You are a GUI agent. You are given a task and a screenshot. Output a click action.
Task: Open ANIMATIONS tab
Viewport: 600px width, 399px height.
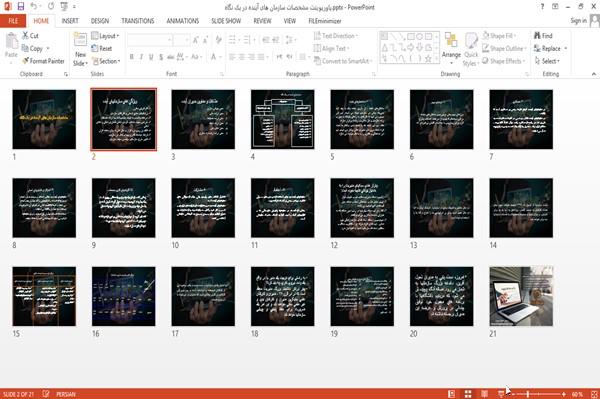click(x=183, y=21)
